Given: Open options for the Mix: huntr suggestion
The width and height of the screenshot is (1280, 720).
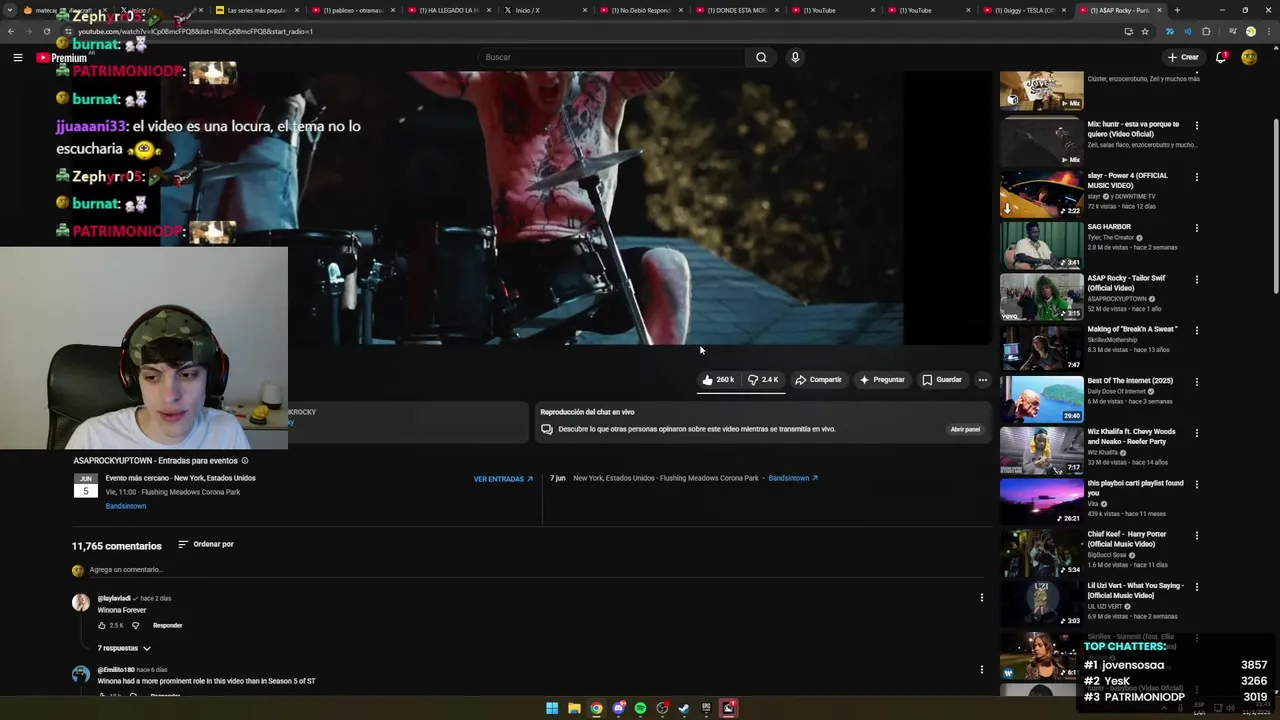Looking at the screenshot, I should point(1196,126).
